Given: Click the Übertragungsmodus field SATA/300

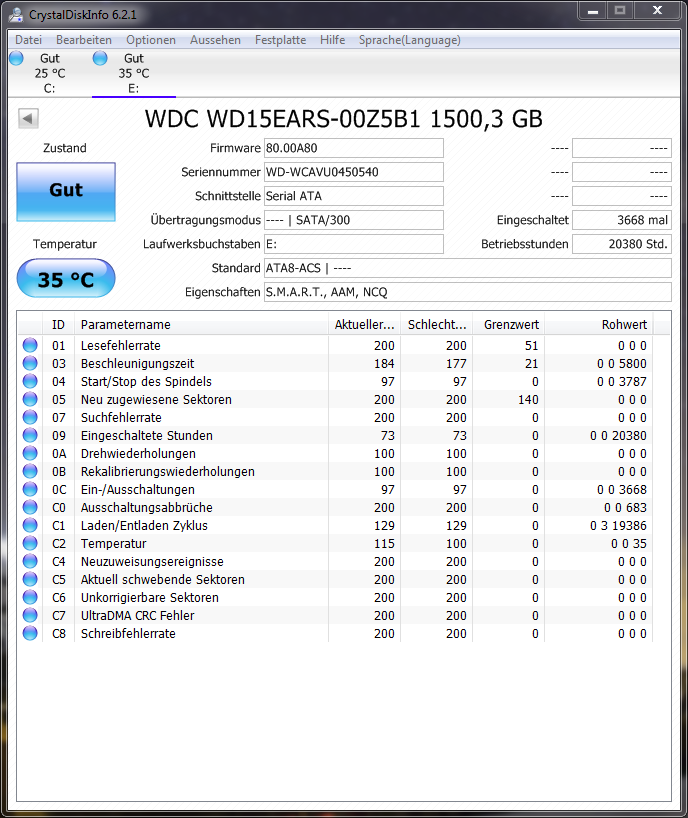Looking at the screenshot, I should tap(354, 220).
